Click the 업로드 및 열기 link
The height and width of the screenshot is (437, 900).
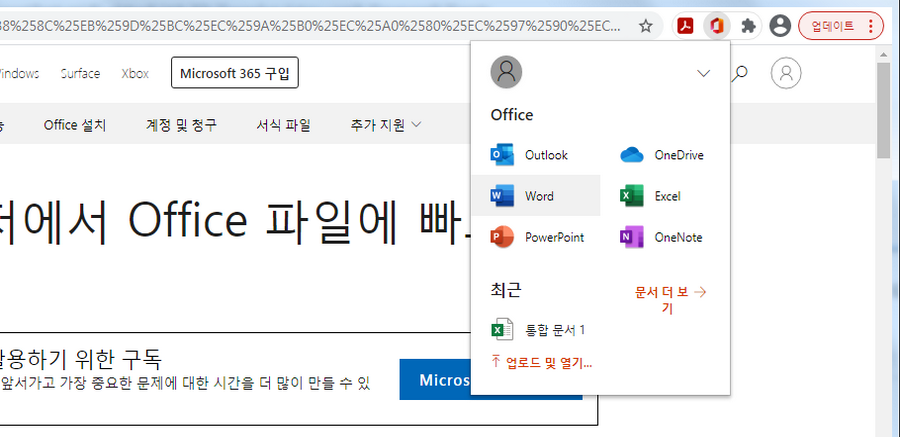[x=542, y=362]
